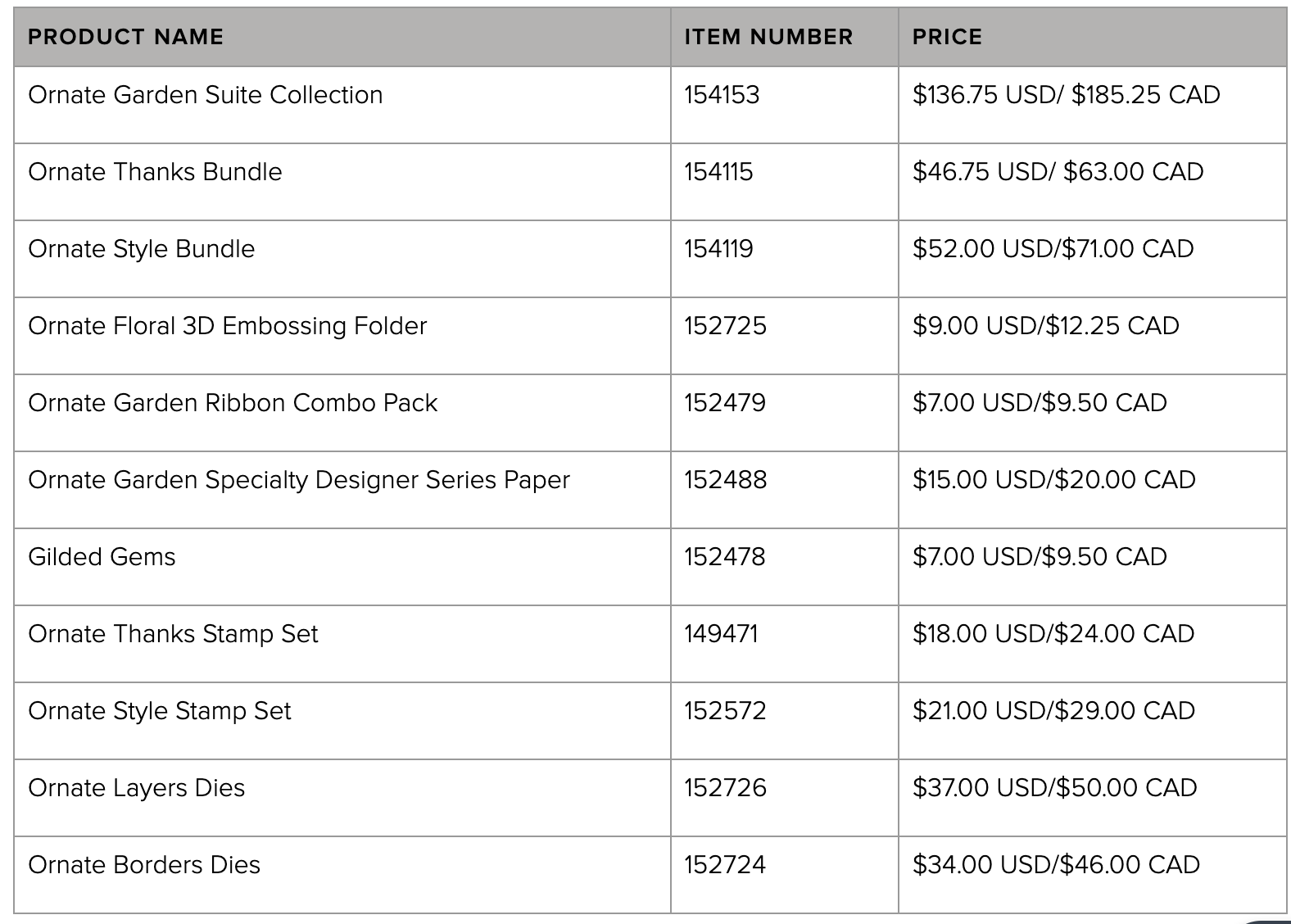The image size is (1291, 924).
Task: Select Ornate Thanks Bundle product name
Action: [155, 172]
